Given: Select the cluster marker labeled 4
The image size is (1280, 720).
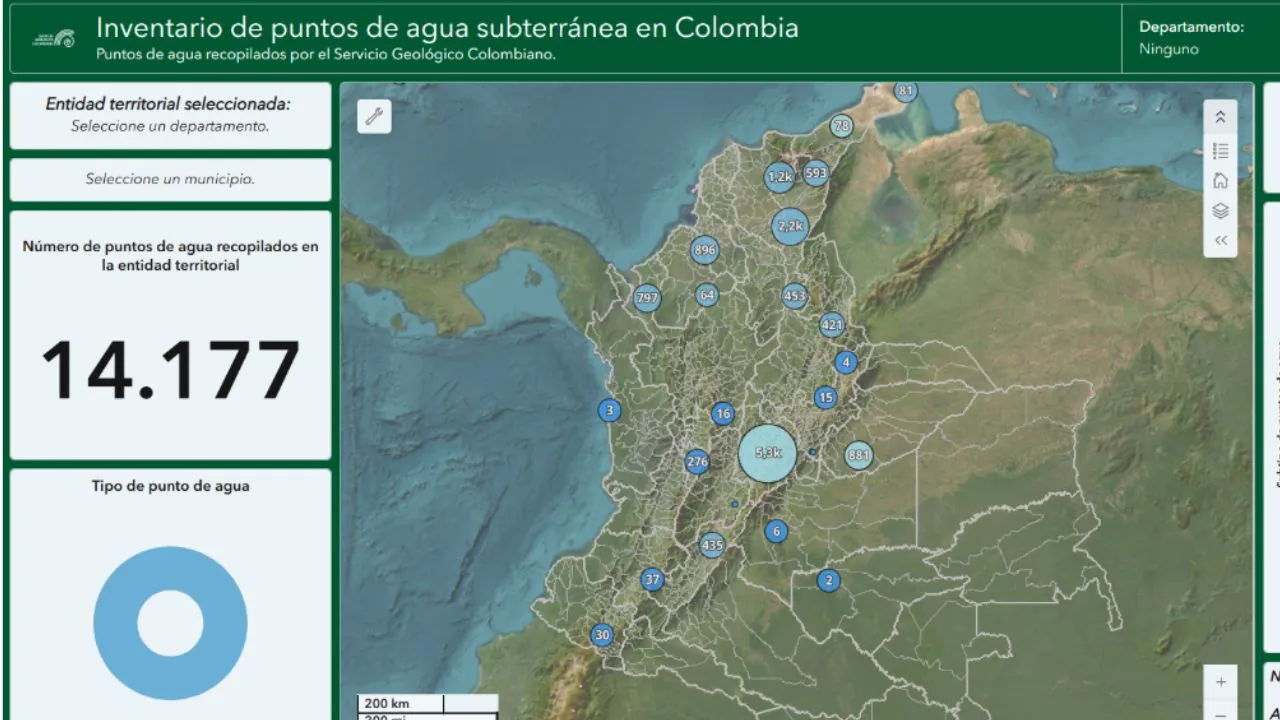Looking at the screenshot, I should coord(846,362).
